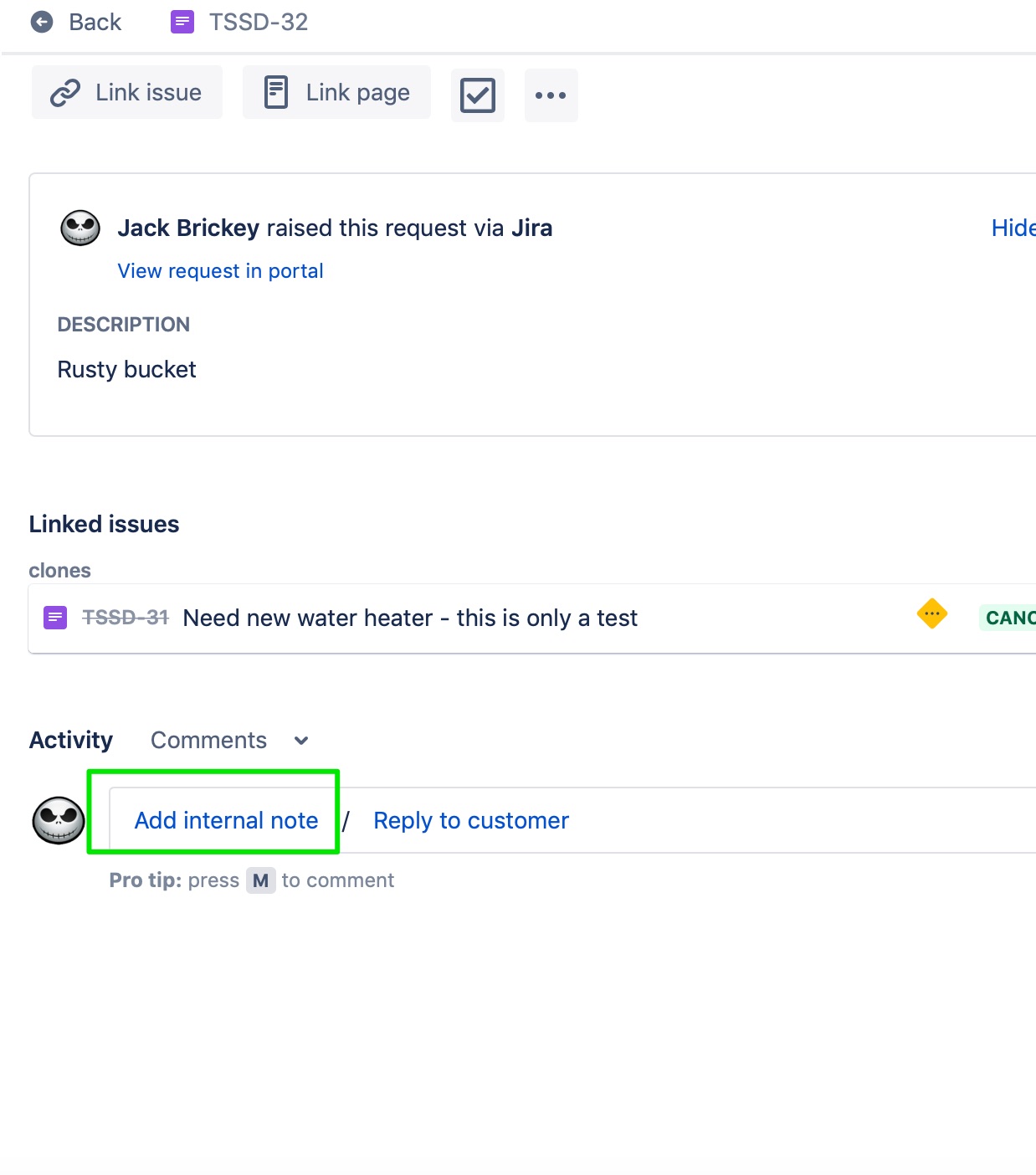Open View request in portal link

point(219,270)
